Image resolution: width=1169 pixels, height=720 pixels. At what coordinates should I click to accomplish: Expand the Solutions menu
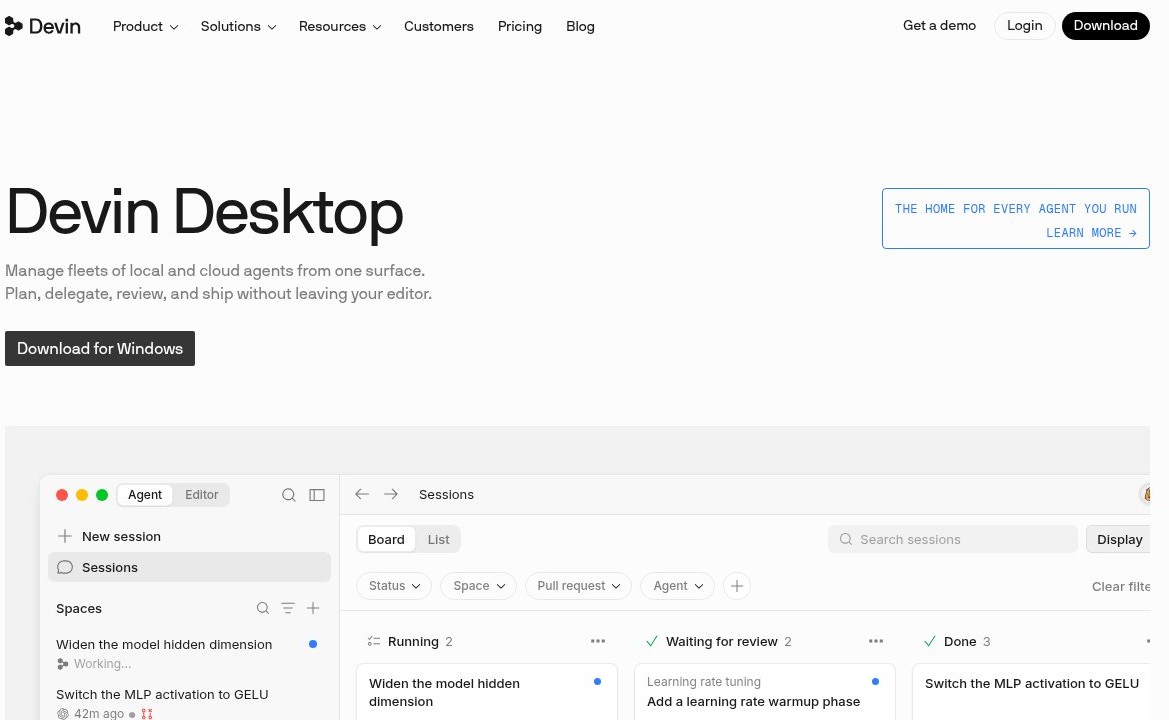[239, 26]
